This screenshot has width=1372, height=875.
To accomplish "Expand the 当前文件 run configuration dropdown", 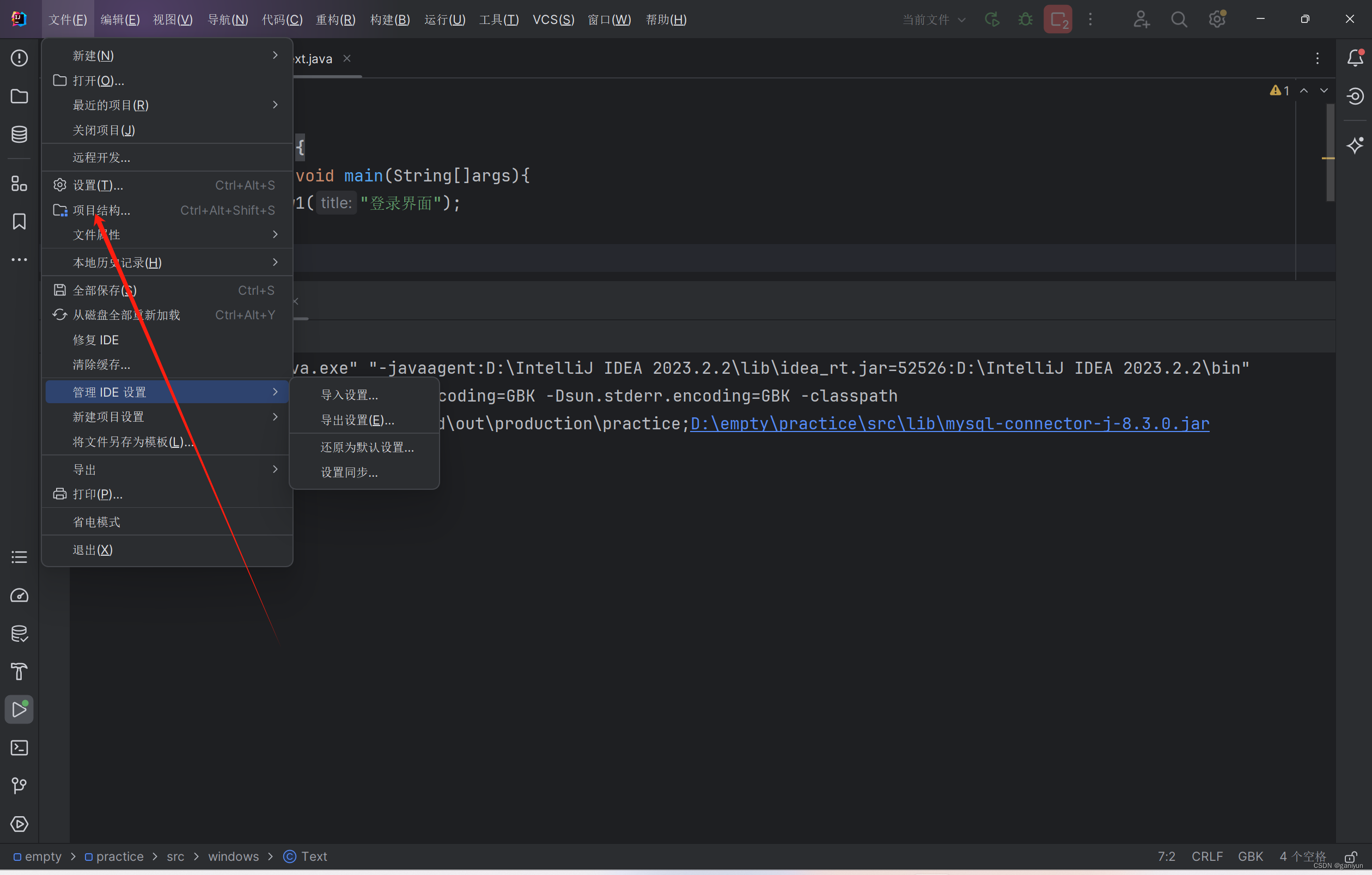I will coord(934,20).
